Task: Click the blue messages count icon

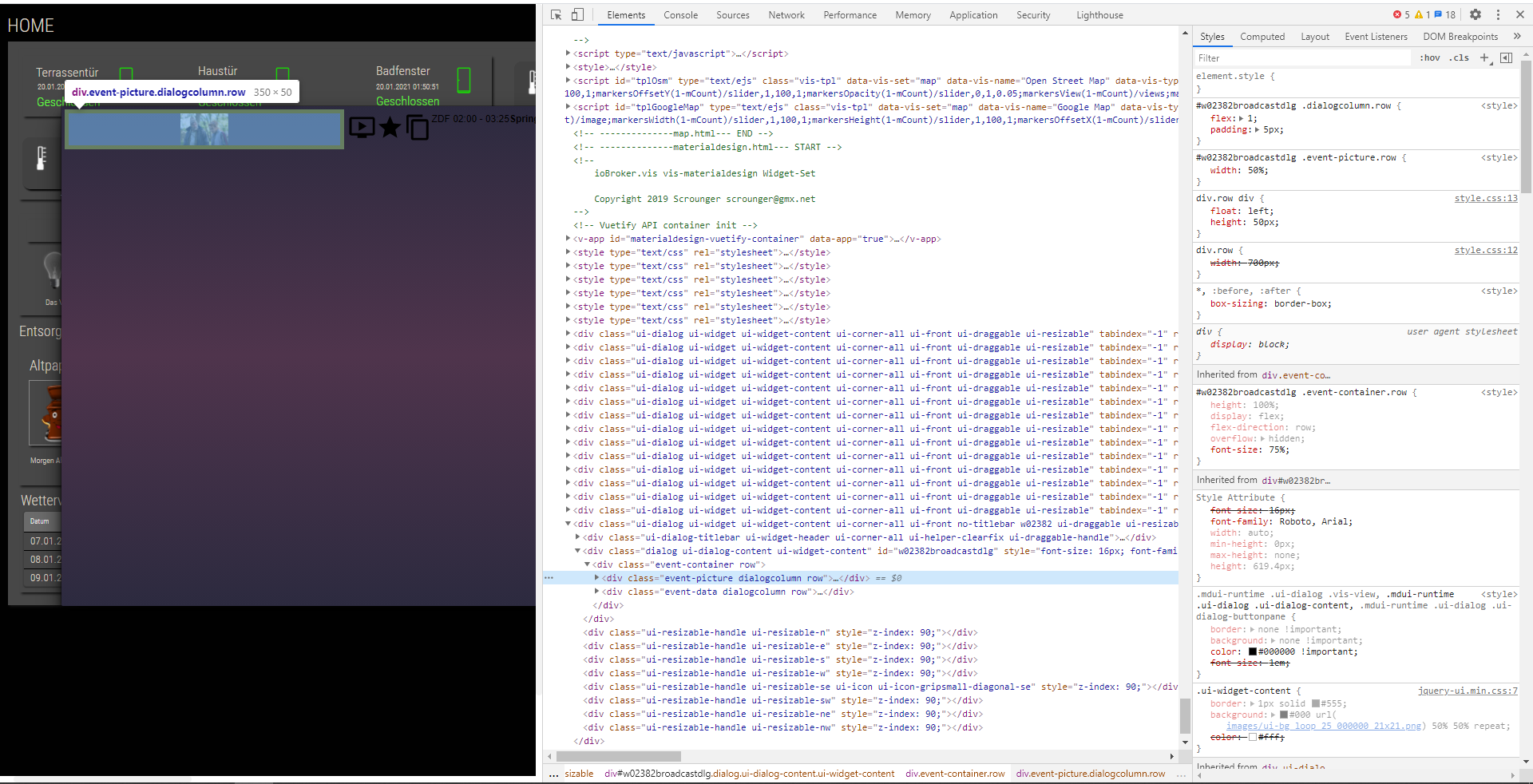Action: (1445, 14)
